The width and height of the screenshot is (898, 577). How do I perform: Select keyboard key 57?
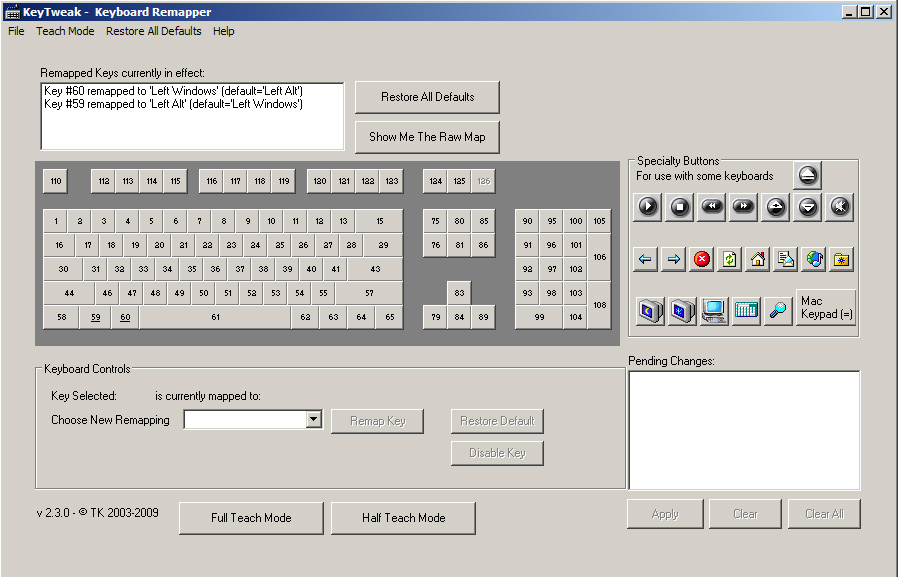(369, 293)
